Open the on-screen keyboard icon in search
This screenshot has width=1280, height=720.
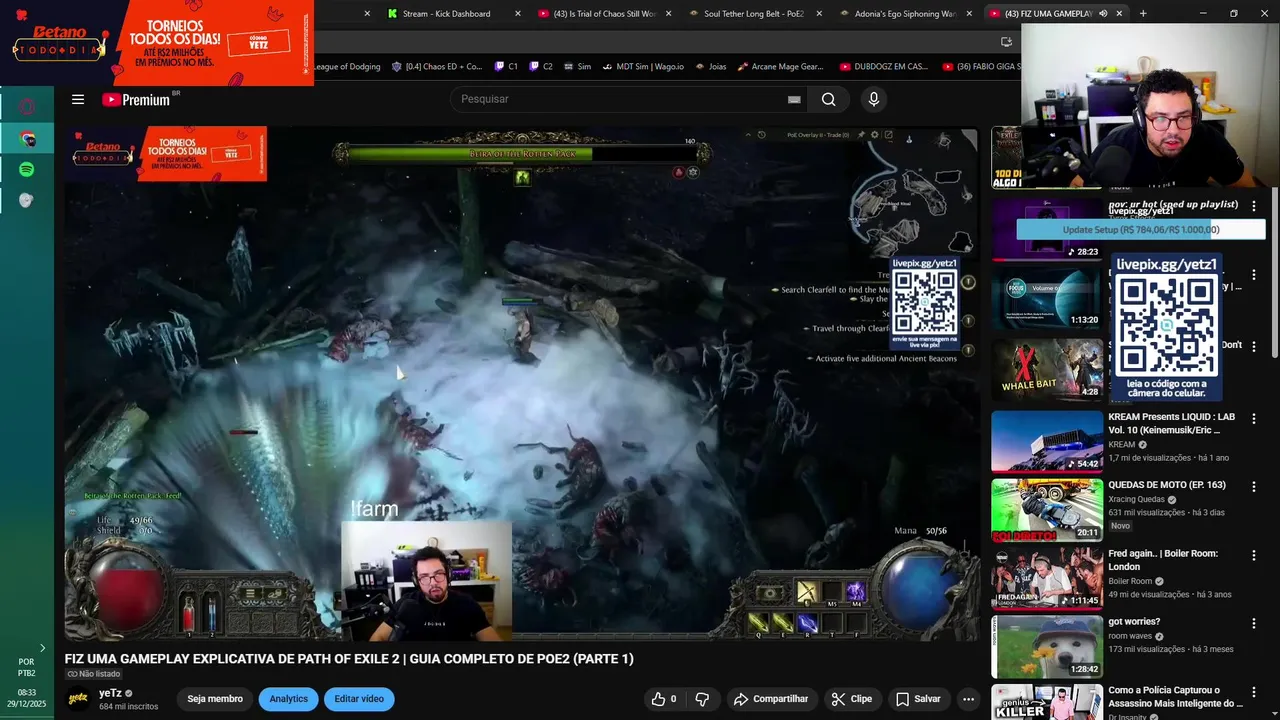coord(794,99)
